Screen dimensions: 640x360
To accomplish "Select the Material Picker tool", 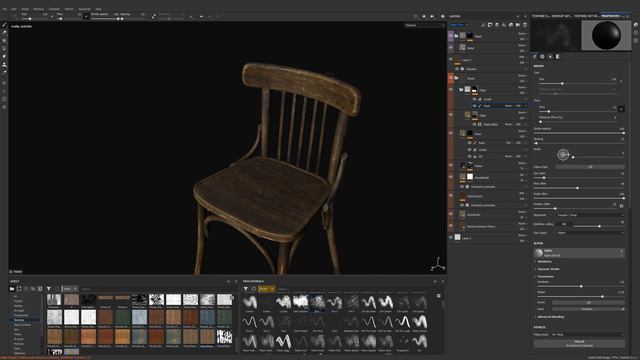I will point(4,72).
